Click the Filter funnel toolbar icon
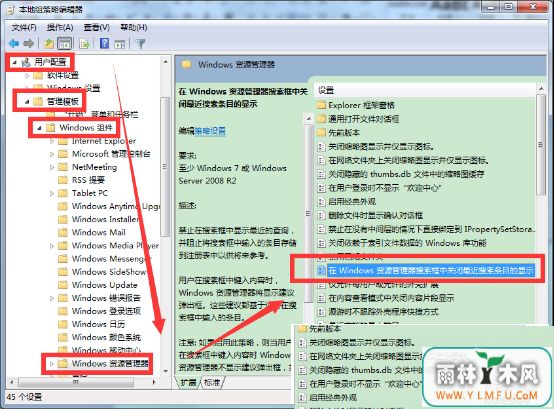This screenshot has width=554, height=409. point(141,43)
